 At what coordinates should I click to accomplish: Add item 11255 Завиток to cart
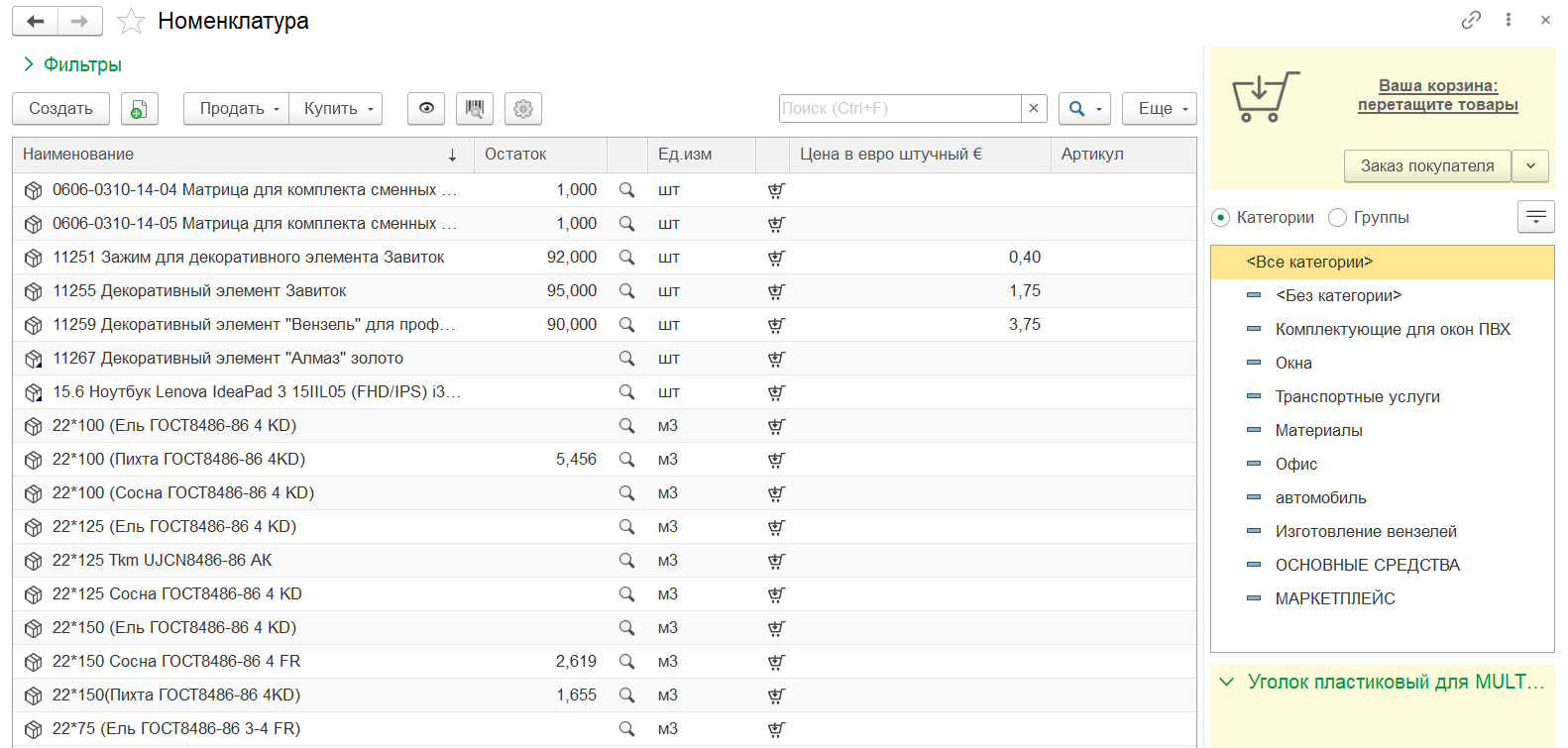click(x=776, y=291)
